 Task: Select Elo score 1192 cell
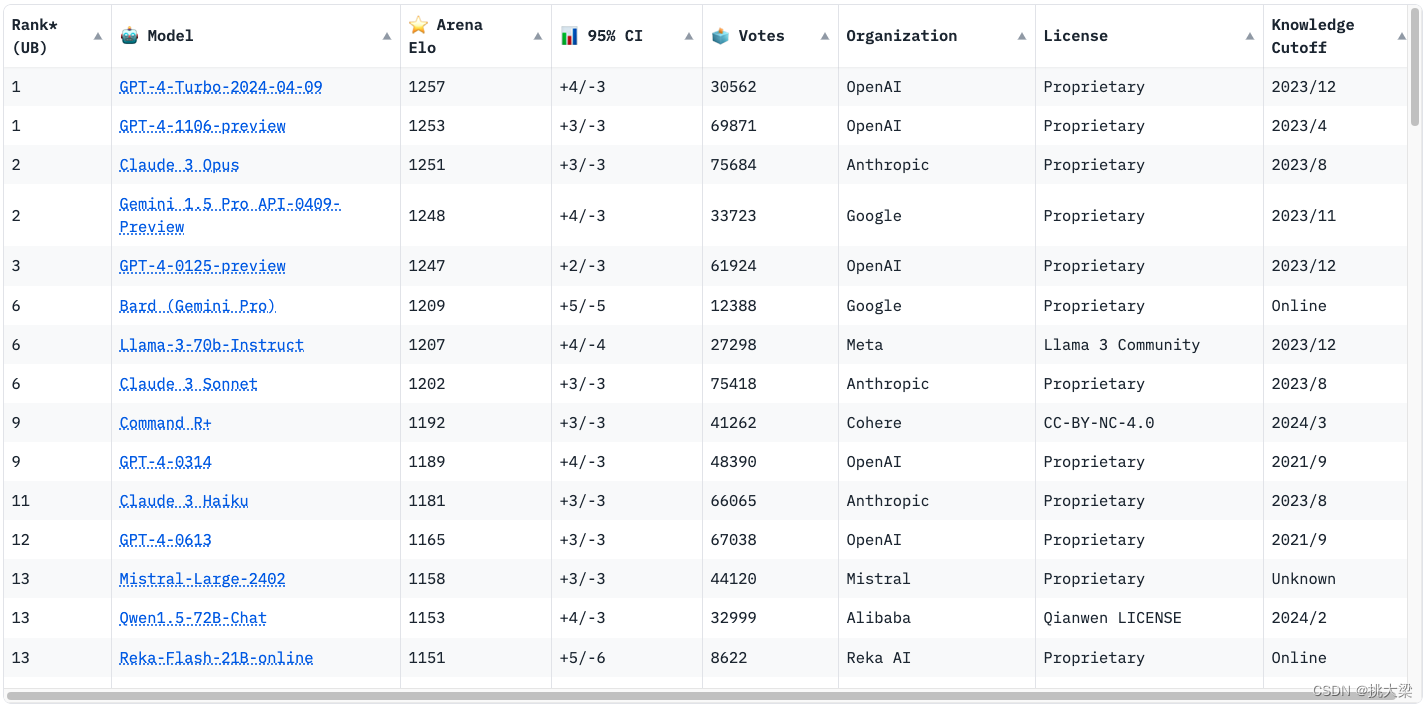[476, 423]
